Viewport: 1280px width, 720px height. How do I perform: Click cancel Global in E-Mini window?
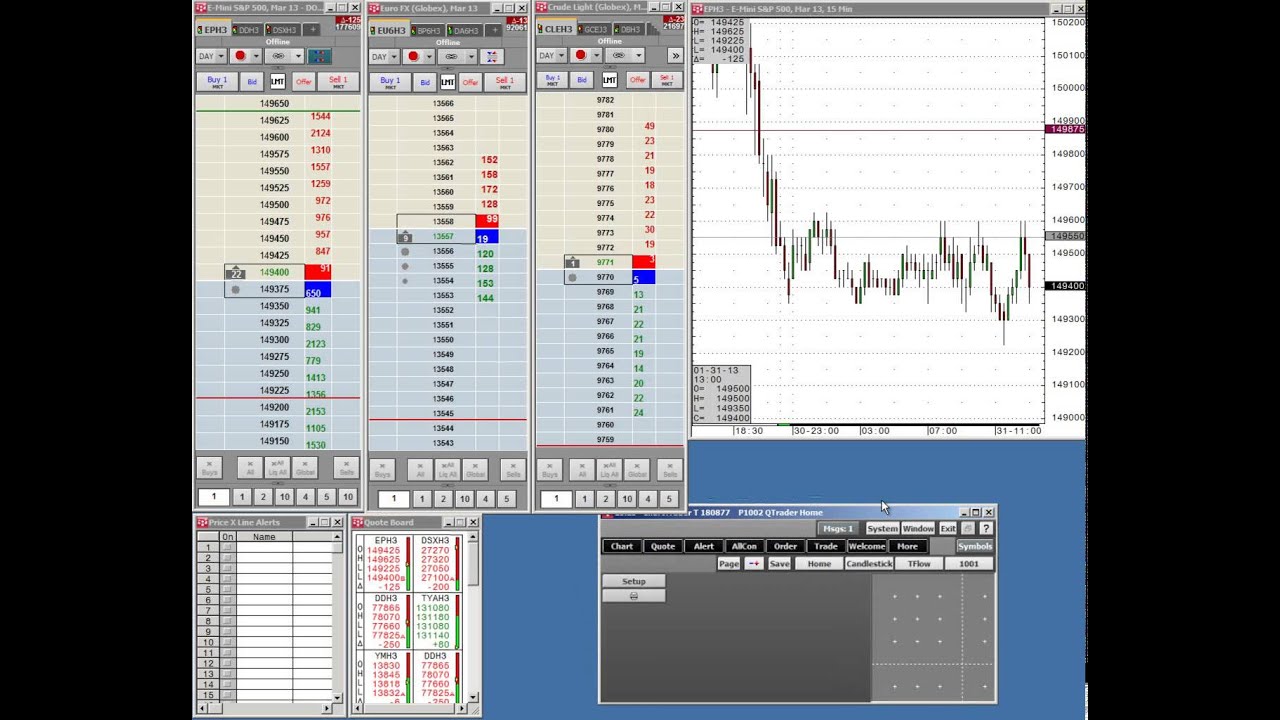[x=305, y=468]
